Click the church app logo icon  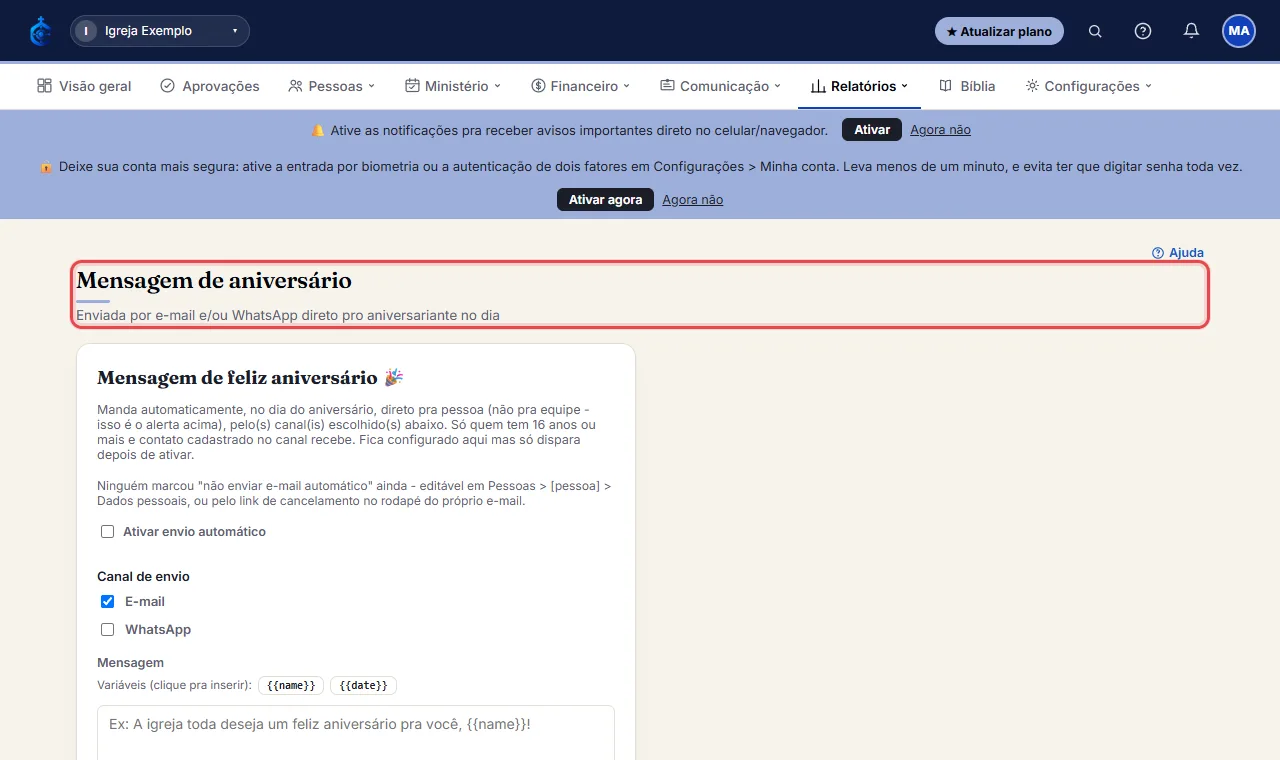coord(40,31)
